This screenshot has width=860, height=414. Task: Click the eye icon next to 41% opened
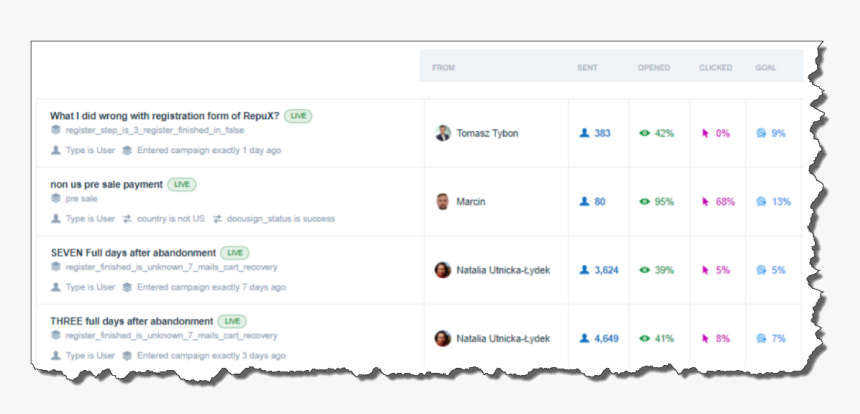pos(645,338)
